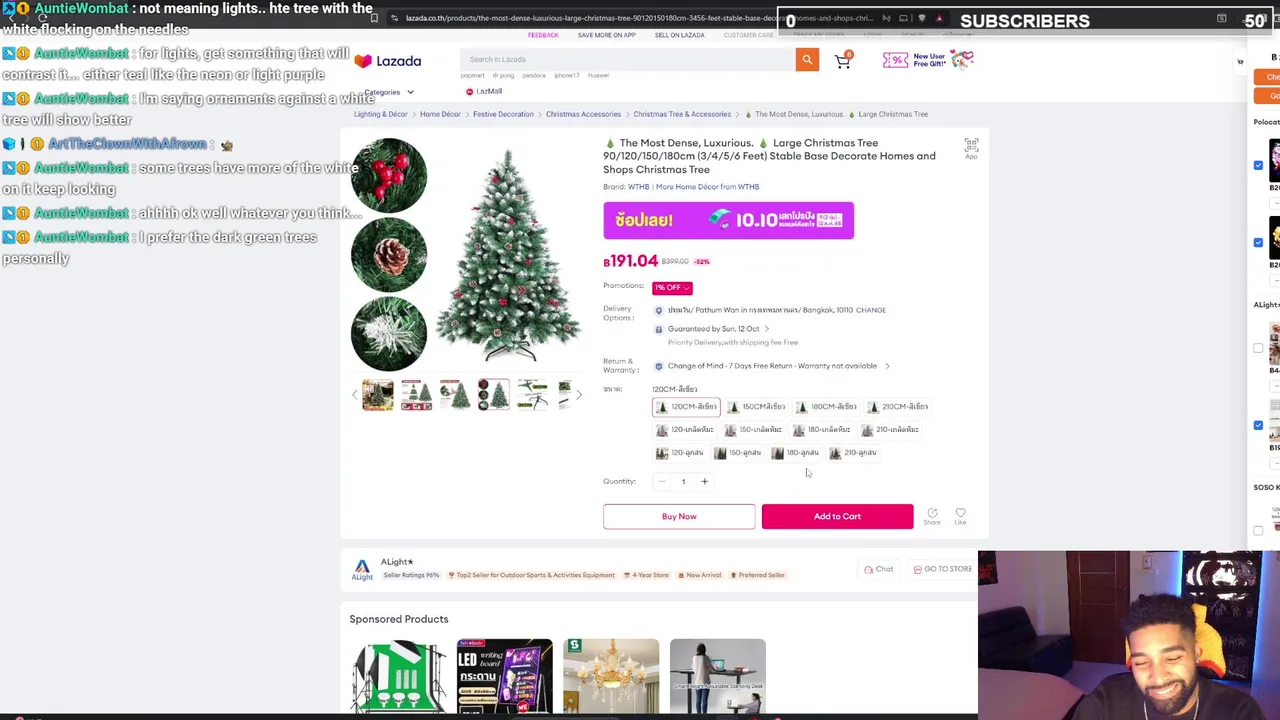Select the 210CM green size option
Screen dimensions: 1280x720
pyautogui.click(x=898, y=407)
